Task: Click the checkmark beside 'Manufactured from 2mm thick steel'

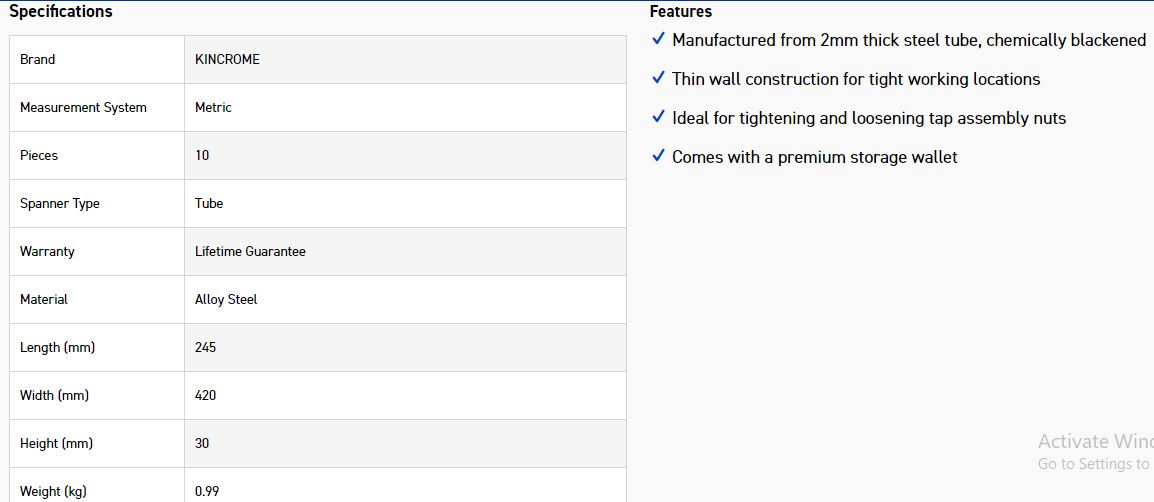Action: pos(658,39)
